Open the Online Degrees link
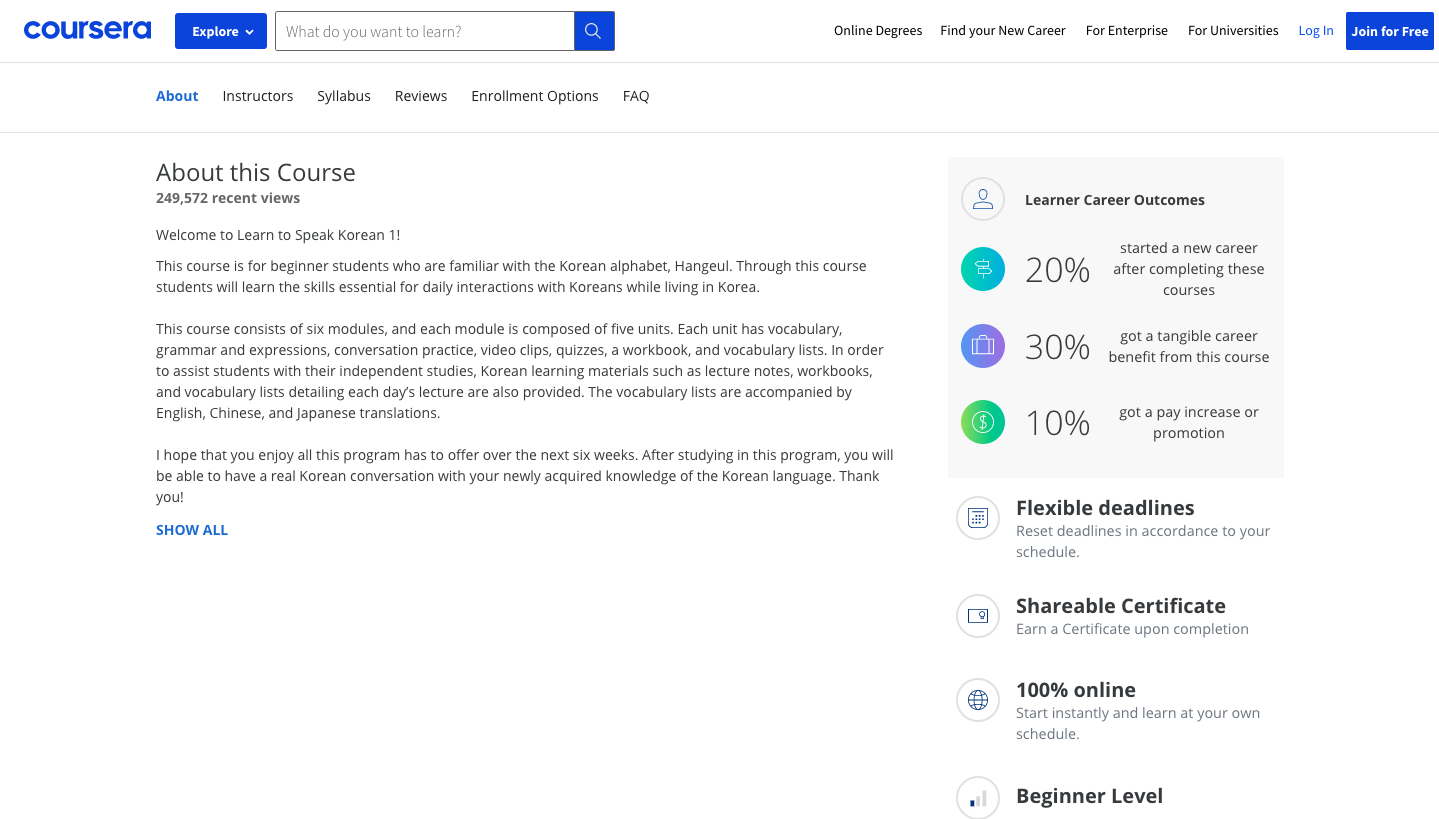The height and width of the screenshot is (819, 1439). pos(878,31)
